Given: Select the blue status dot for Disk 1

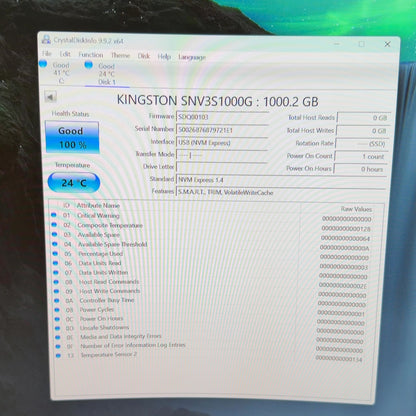Looking at the screenshot, I should (x=88, y=64).
